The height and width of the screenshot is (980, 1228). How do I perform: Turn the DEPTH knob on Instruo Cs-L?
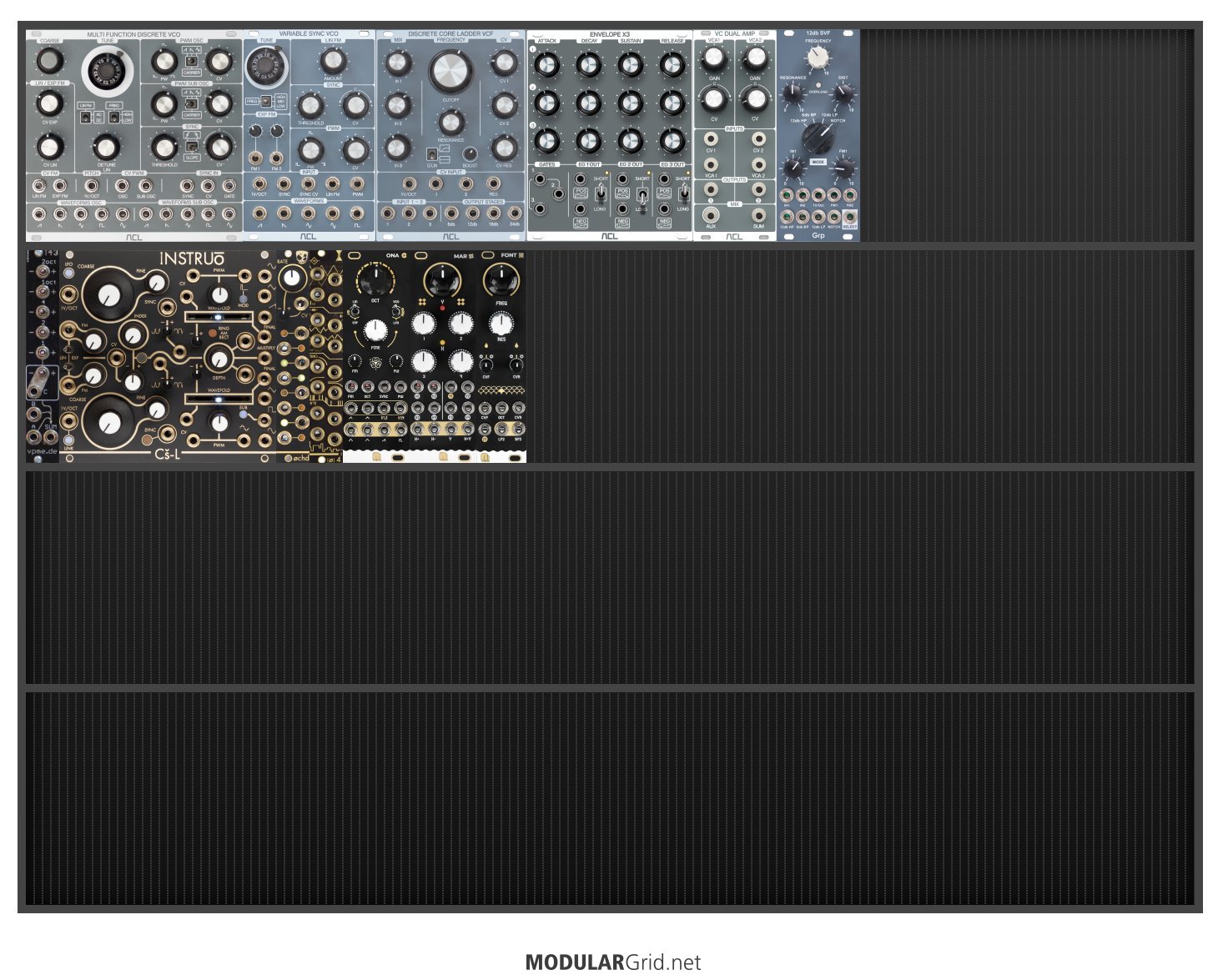(219, 359)
